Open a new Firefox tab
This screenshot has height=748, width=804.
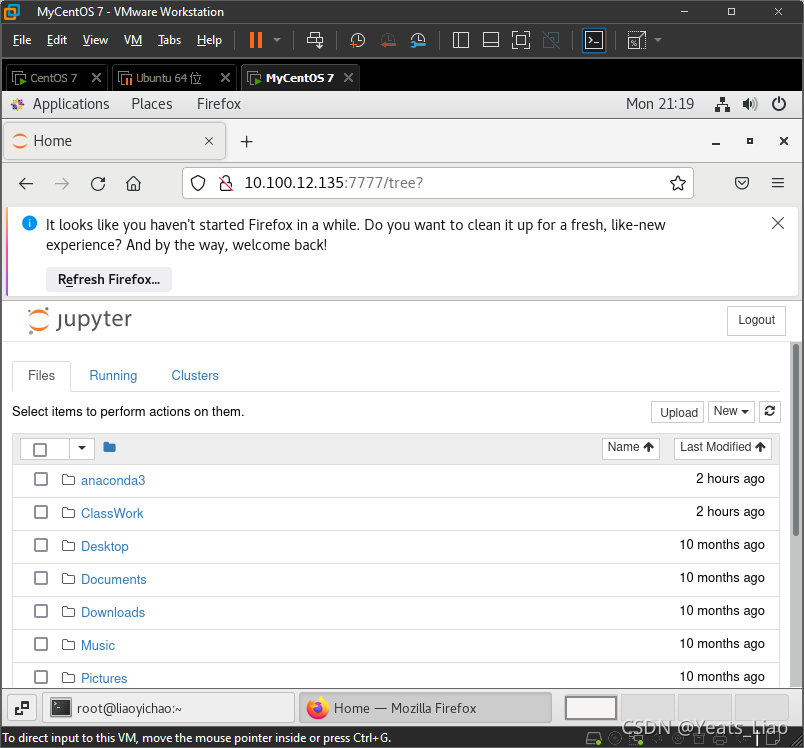pos(247,141)
